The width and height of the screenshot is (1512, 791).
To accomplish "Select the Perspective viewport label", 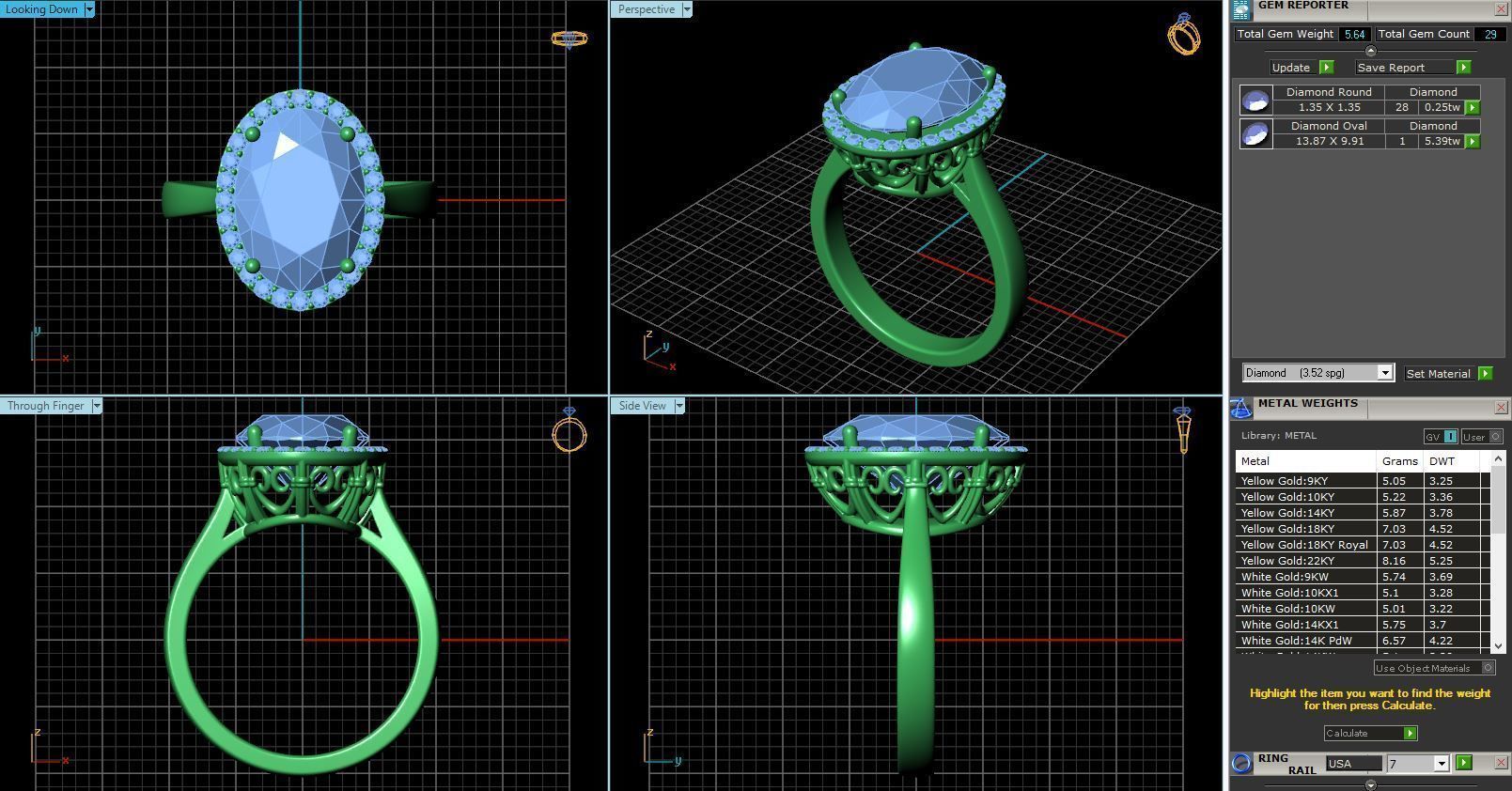I will [x=646, y=9].
